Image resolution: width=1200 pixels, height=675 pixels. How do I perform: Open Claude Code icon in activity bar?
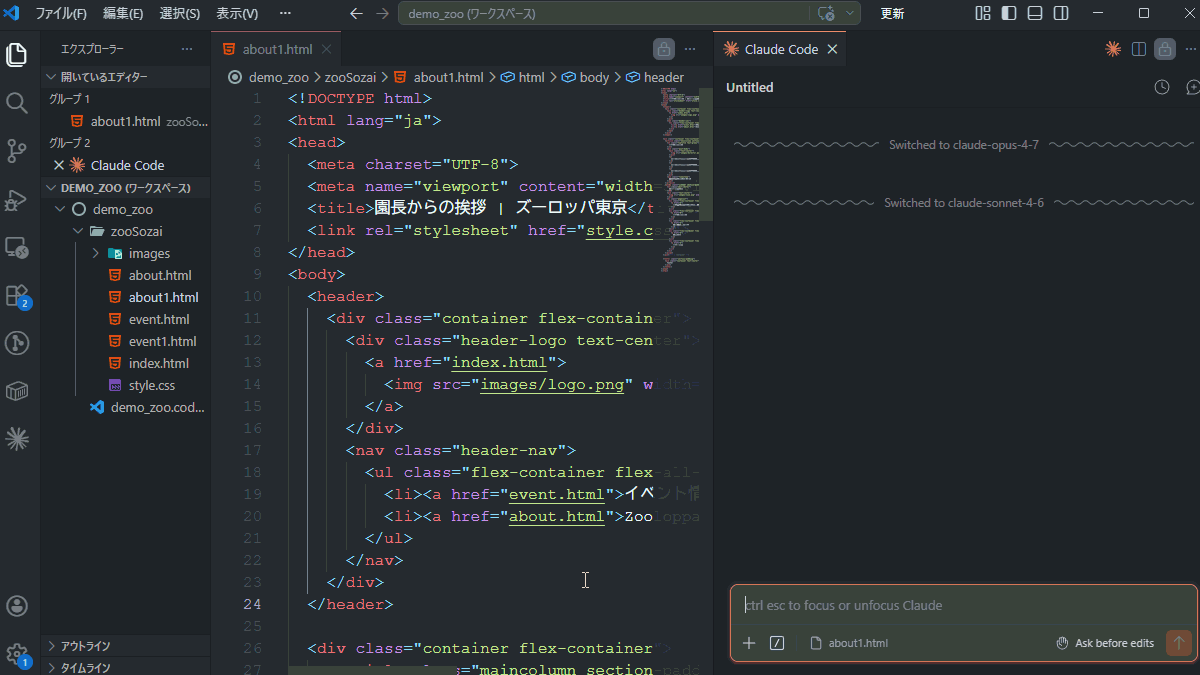[17, 438]
